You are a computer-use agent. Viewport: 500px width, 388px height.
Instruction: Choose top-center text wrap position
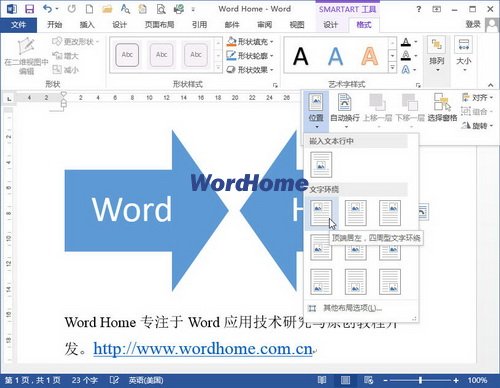click(356, 213)
